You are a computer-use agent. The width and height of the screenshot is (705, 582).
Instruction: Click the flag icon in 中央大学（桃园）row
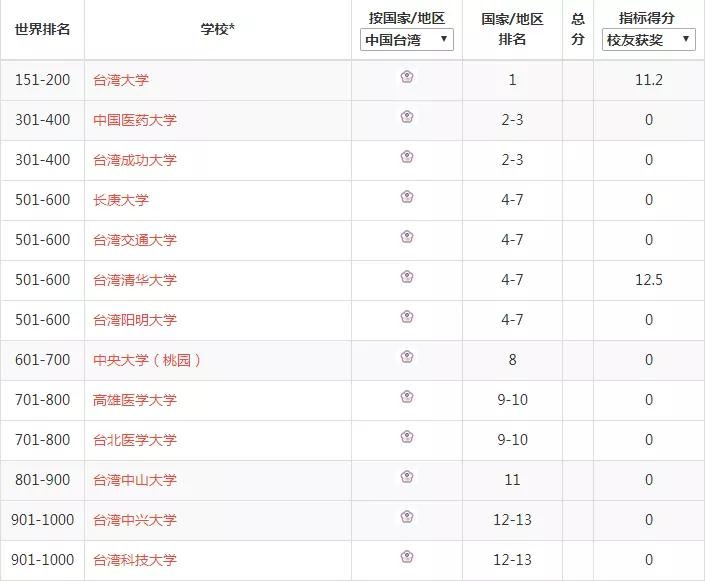tap(407, 357)
